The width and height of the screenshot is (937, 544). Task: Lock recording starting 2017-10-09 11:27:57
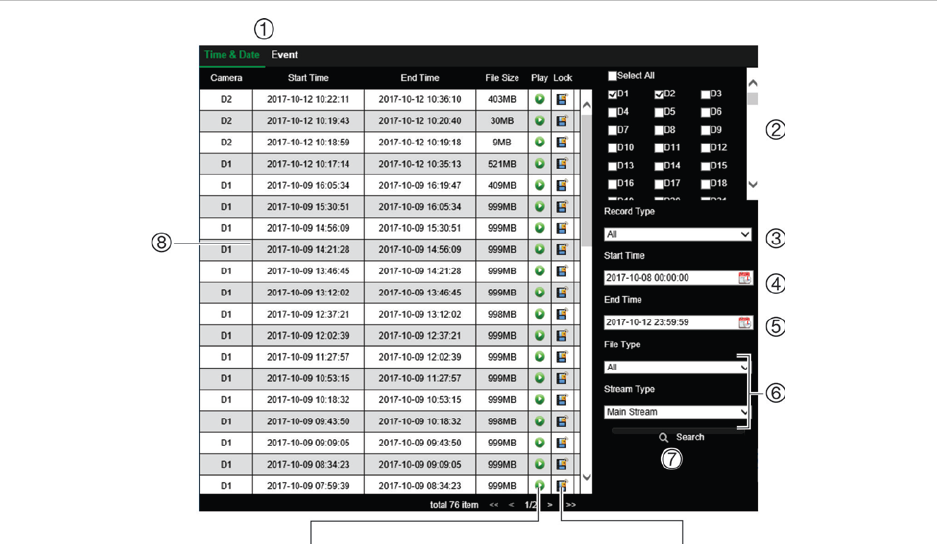pos(562,357)
